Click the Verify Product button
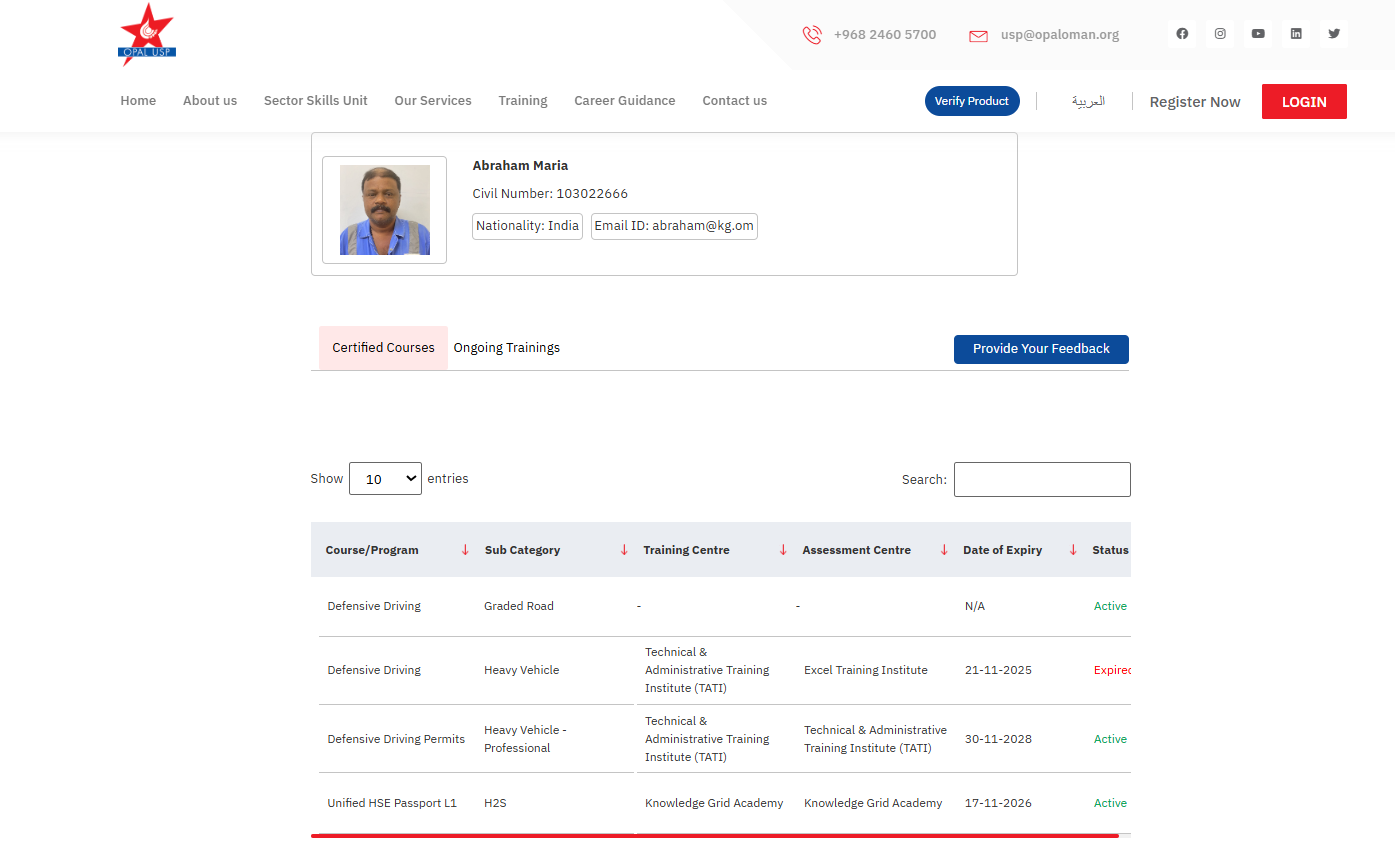The height and width of the screenshot is (845, 1395). (x=972, y=101)
